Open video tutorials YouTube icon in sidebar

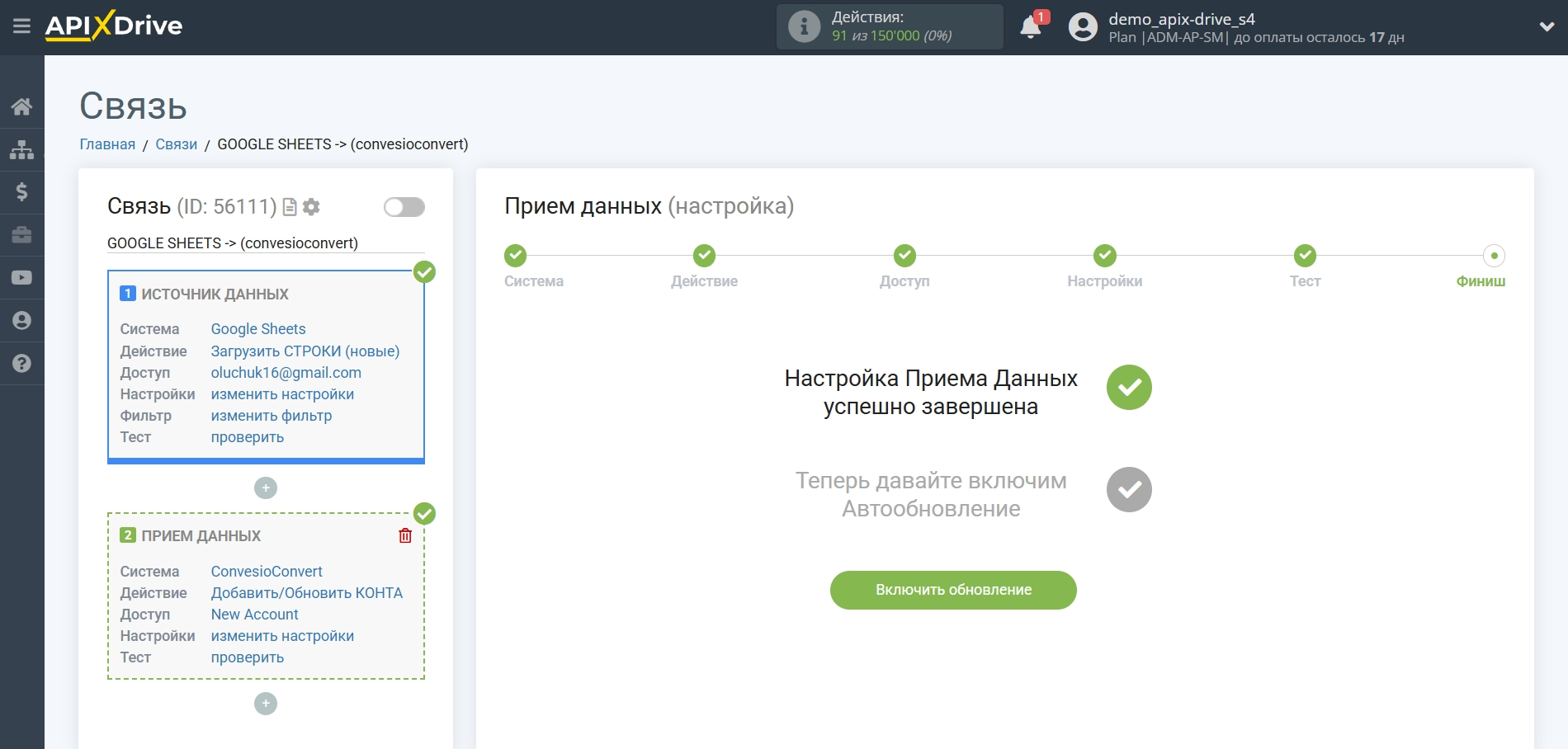tap(21, 278)
